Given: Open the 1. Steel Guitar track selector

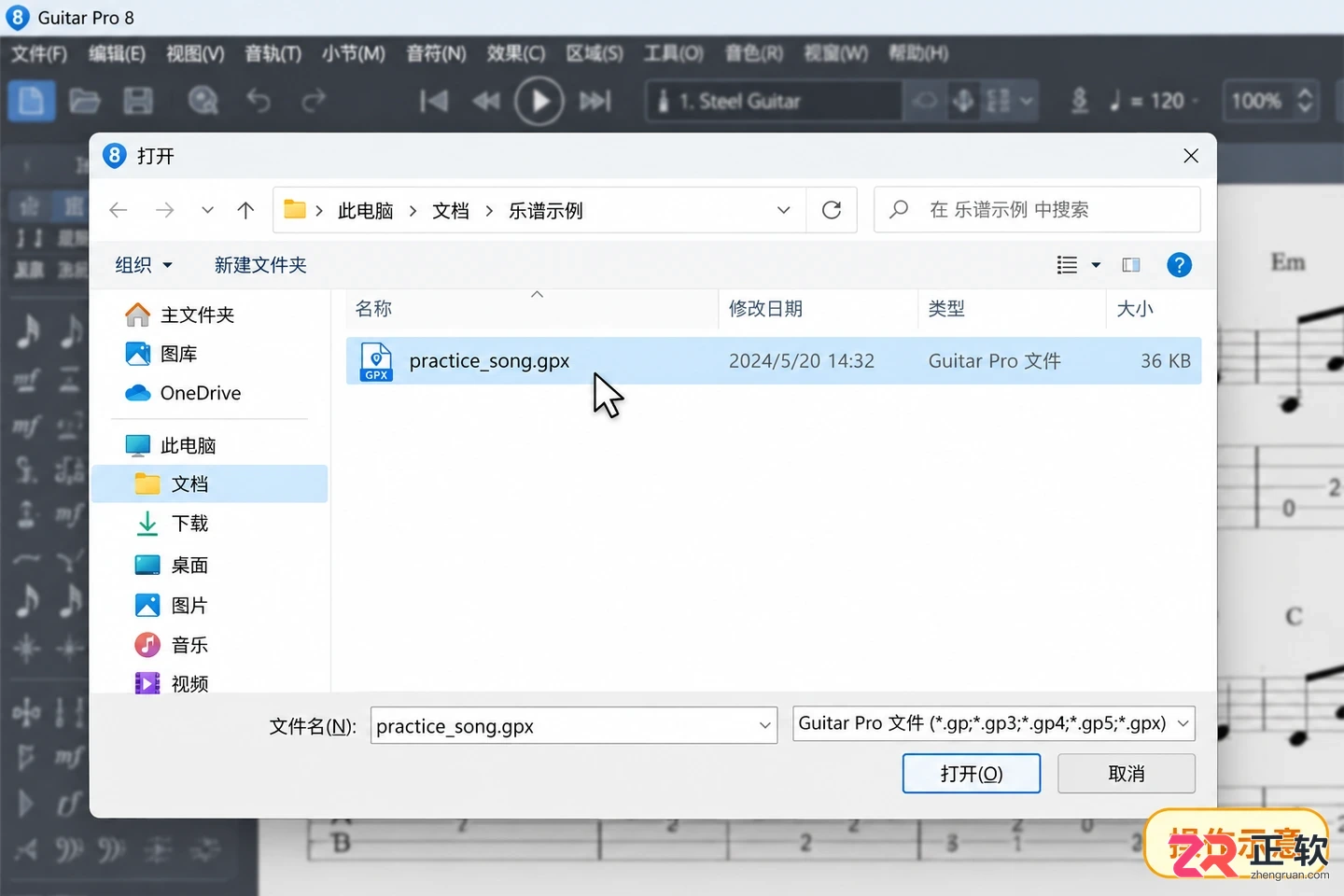Looking at the screenshot, I should pos(774,101).
